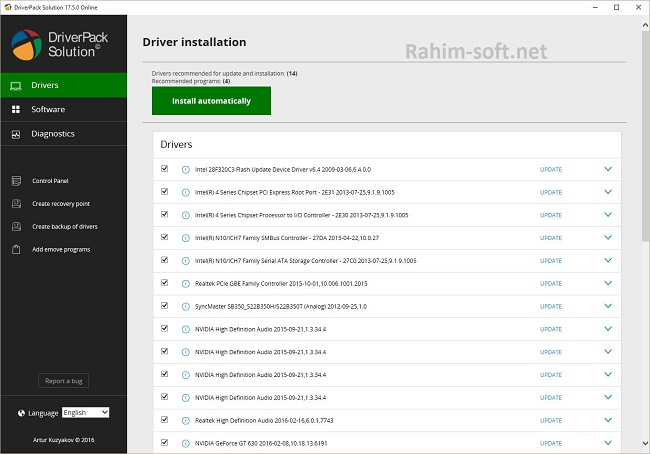650x454 pixels.
Task: Uncheck N10/ICH7 Serial ATA Storage Controller
Action: [165, 260]
